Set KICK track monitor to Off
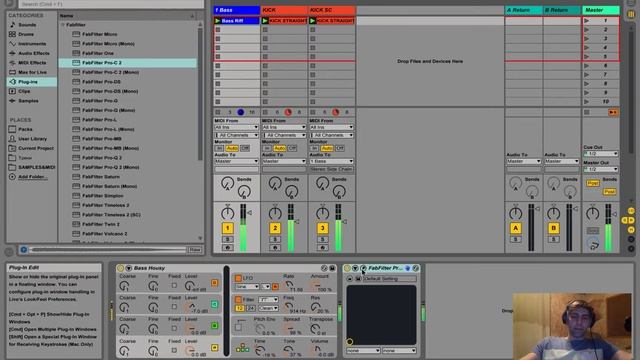Image resolution: width=640 pixels, height=360 pixels. (292, 148)
